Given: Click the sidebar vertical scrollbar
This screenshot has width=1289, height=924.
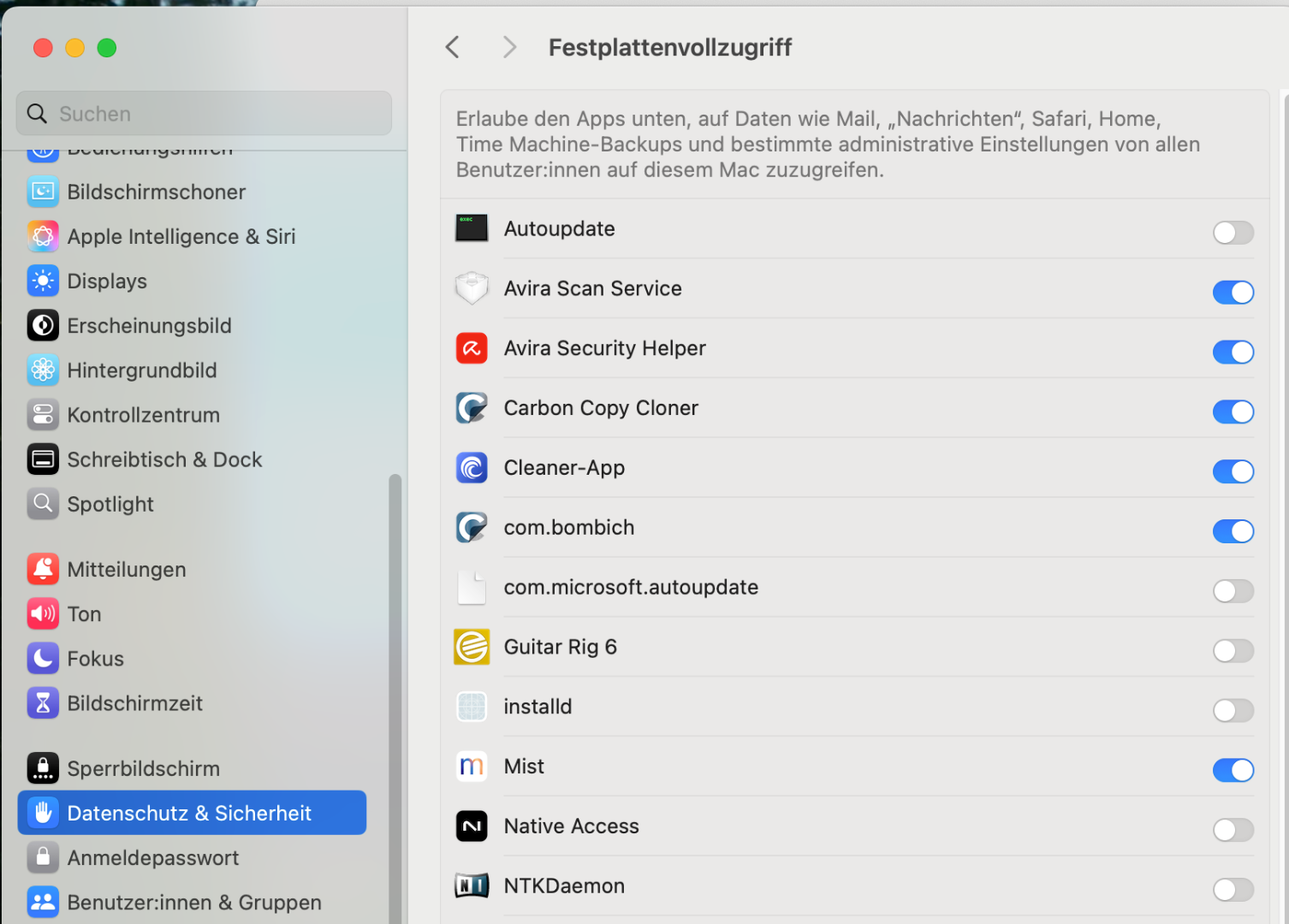Looking at the screenshot, I should pos(395,684).
